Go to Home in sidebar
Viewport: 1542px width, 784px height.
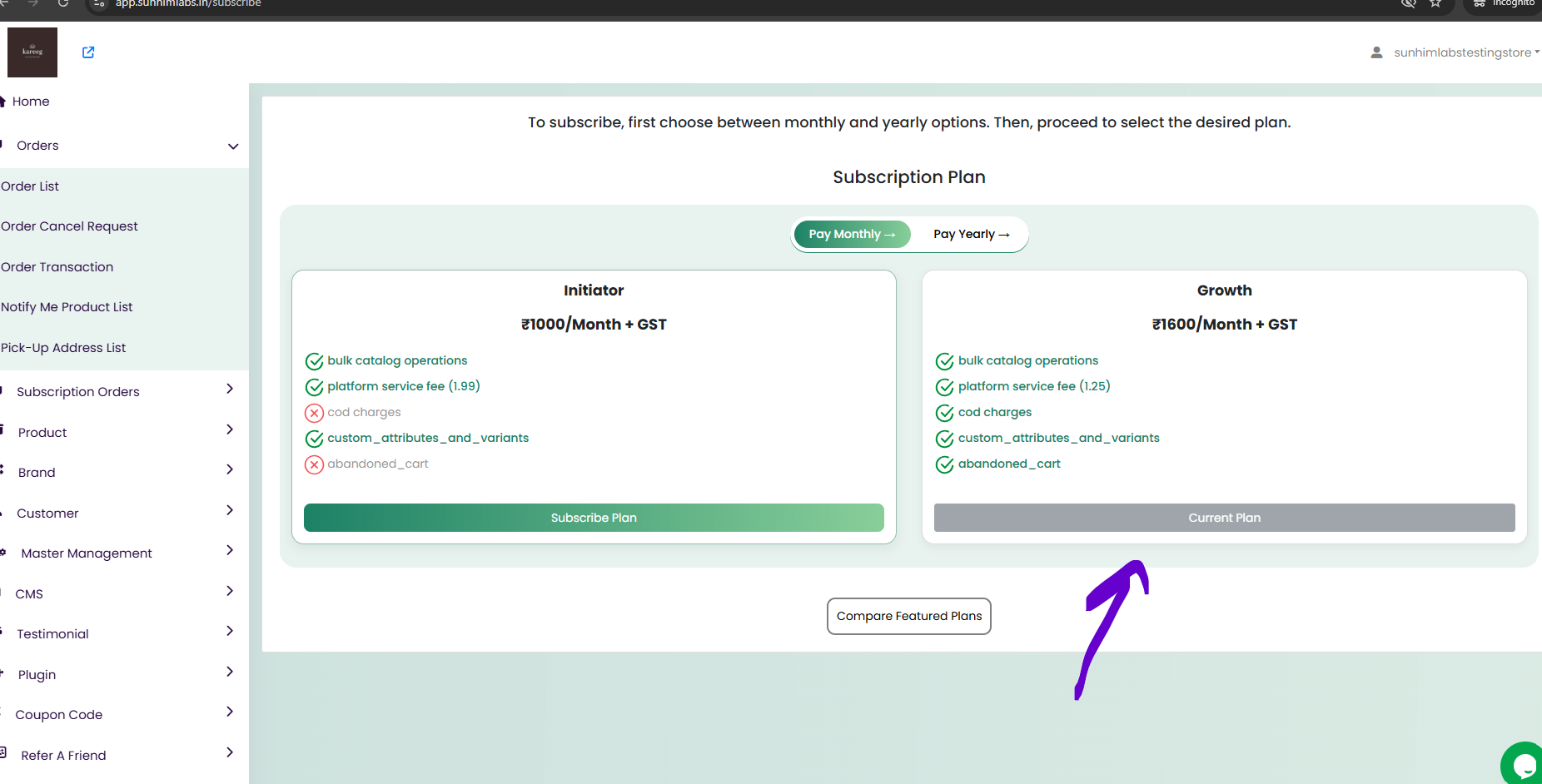pyautogui.click(x=31, y=102)
